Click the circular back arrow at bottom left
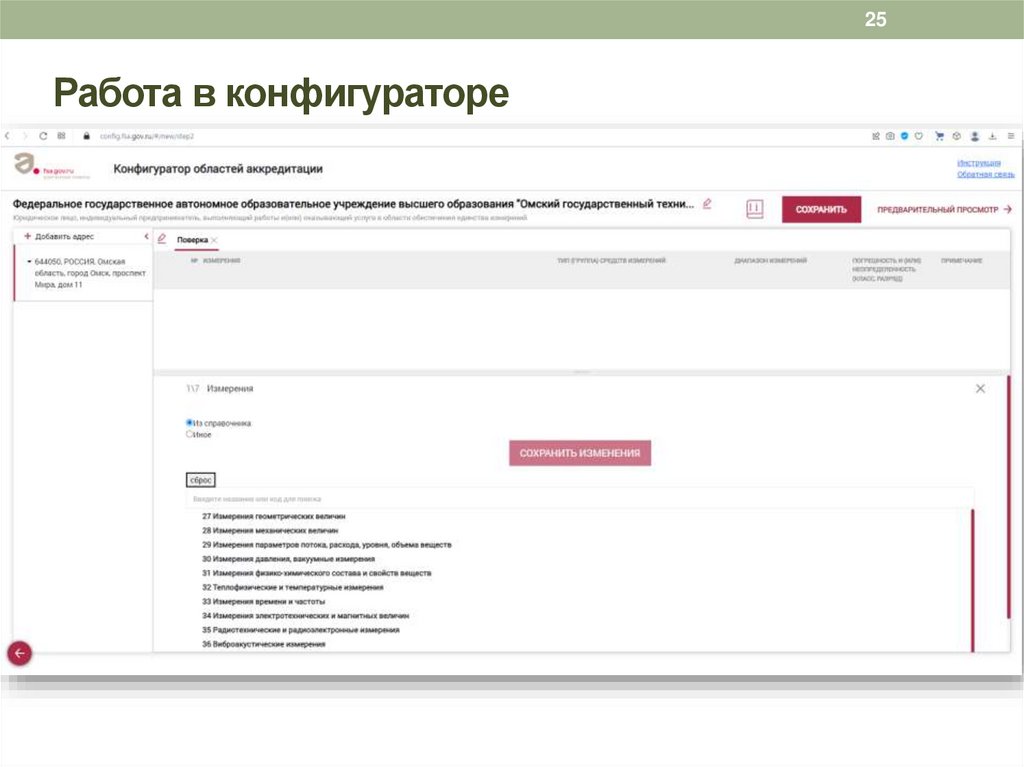Screen dimensions: 1024x767 tap(19, 652)
